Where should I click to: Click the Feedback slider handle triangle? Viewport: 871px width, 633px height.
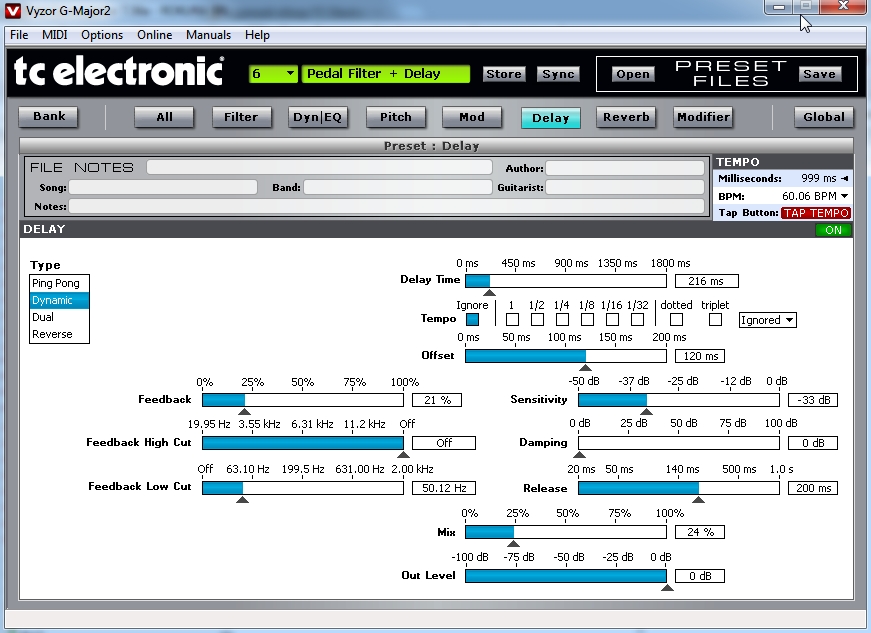click(x=244, y=411)
